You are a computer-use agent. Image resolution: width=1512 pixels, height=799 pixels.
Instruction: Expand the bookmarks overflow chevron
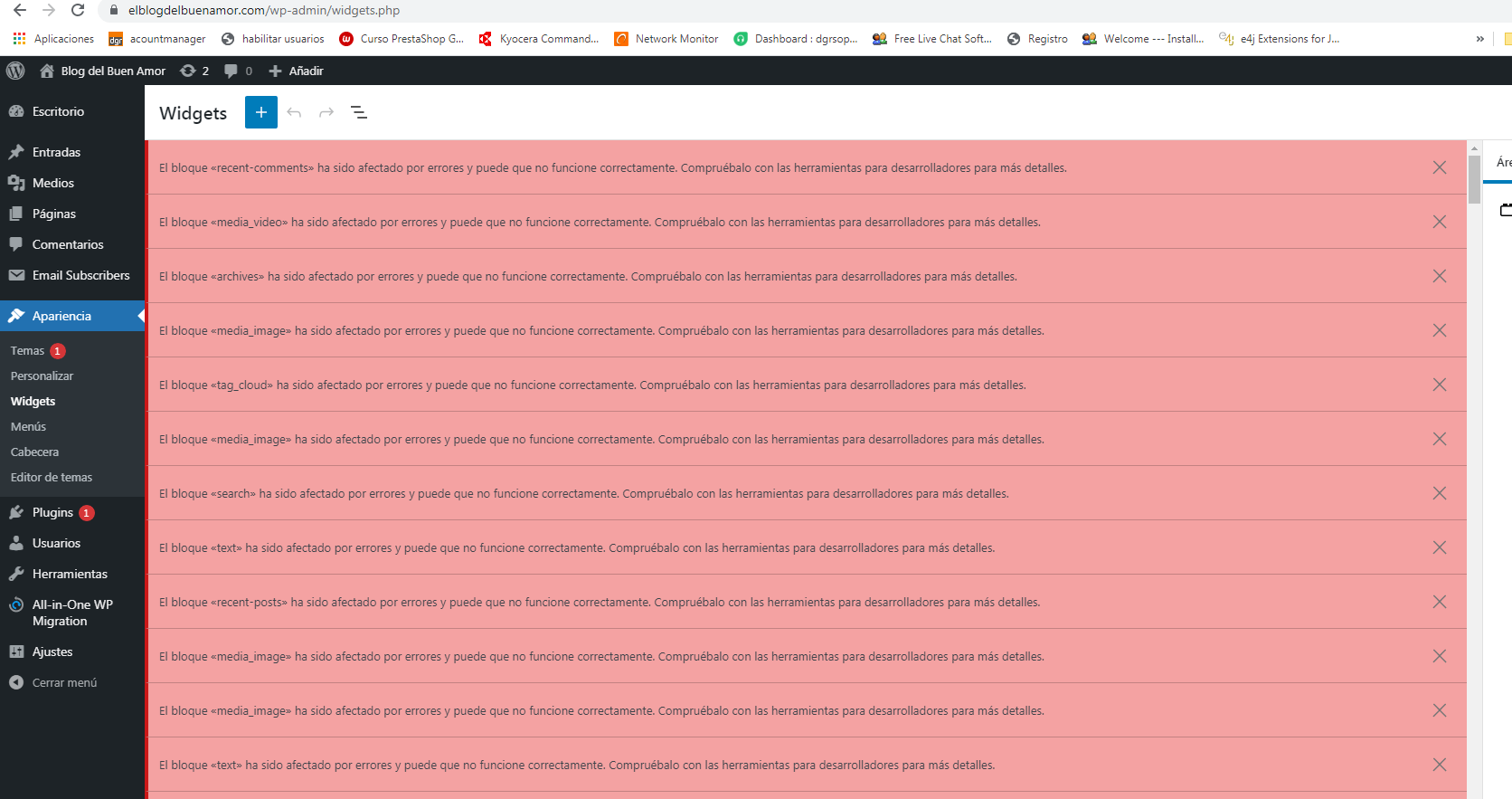(1480, 39)
